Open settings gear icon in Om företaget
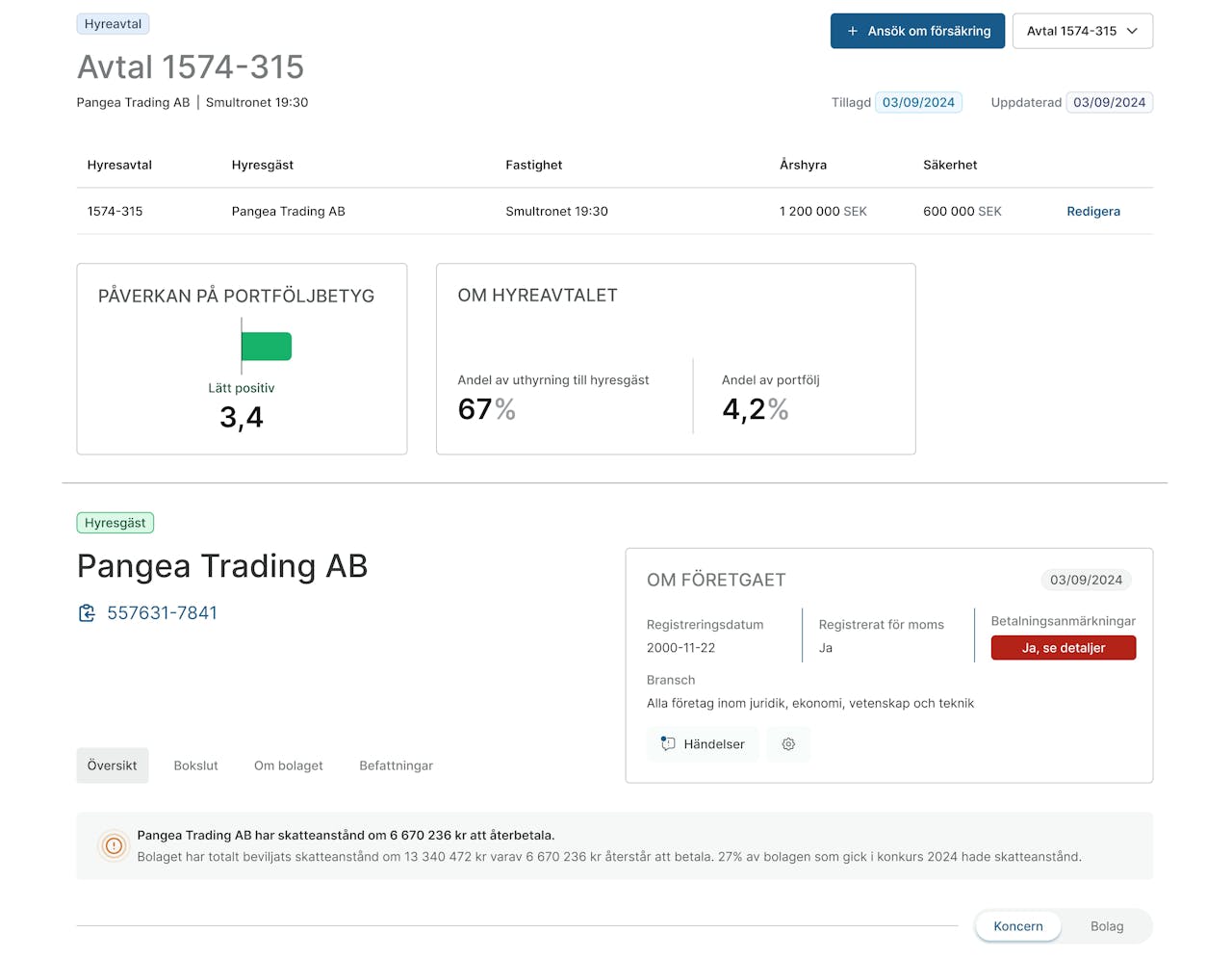The width and height of the screenshot is (1232, 959). click(x=788, y=744)
